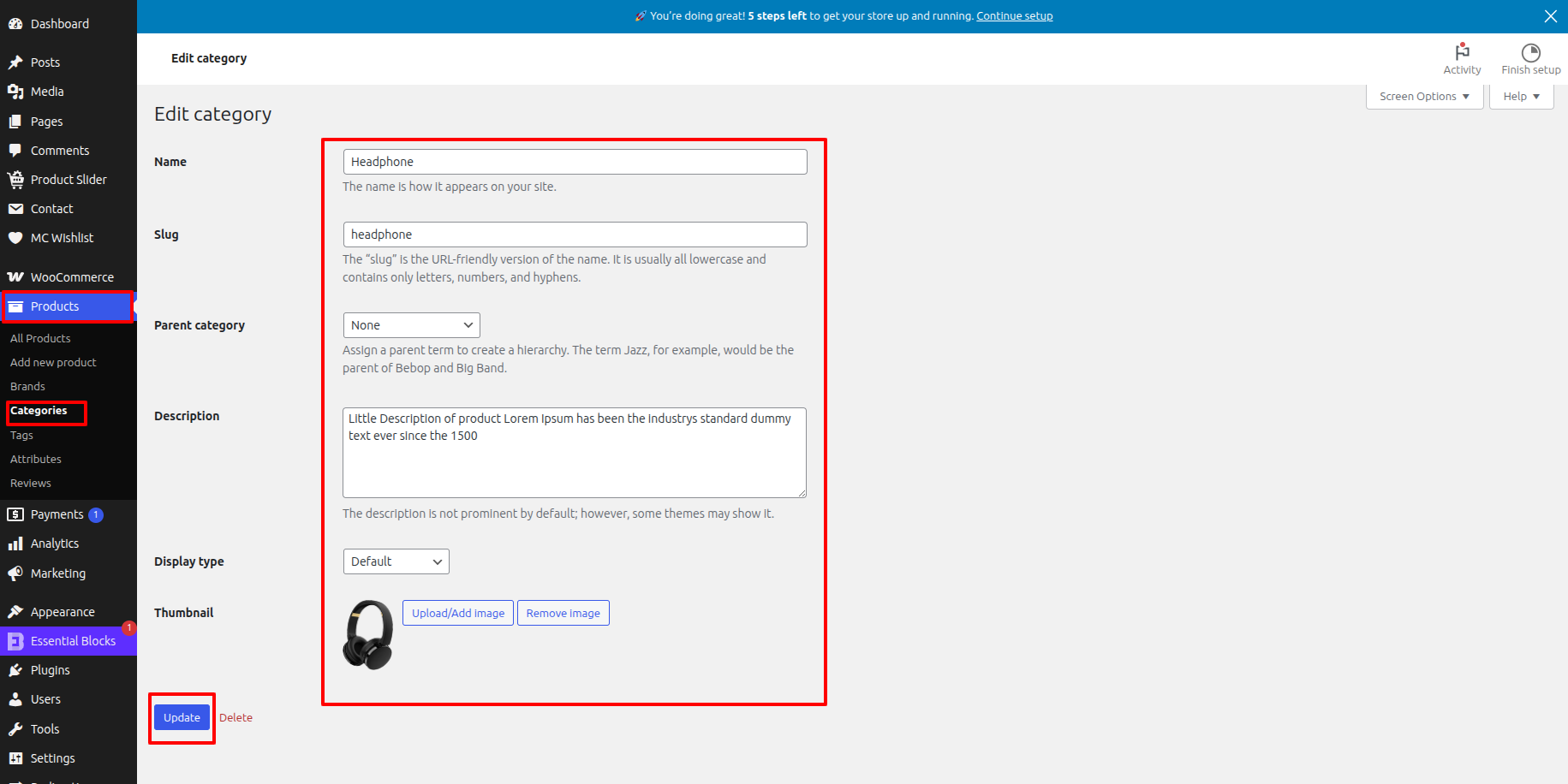1568x784 pixels.
Task: Click the Essential Blocks icon
Action: tap(15, 641)
